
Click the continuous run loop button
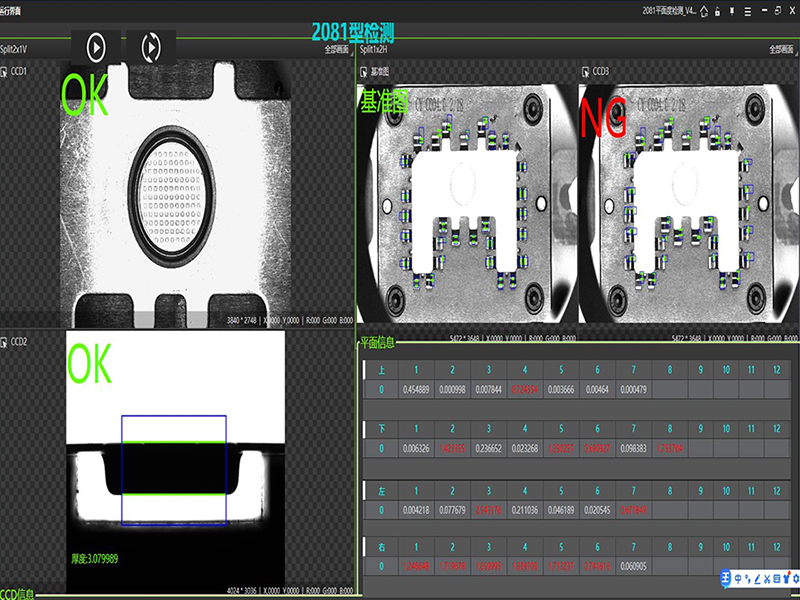151,46
